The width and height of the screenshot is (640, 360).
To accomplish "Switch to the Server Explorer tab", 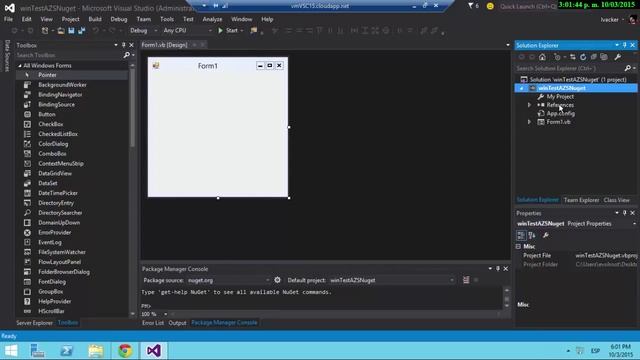I will (34, 323).
